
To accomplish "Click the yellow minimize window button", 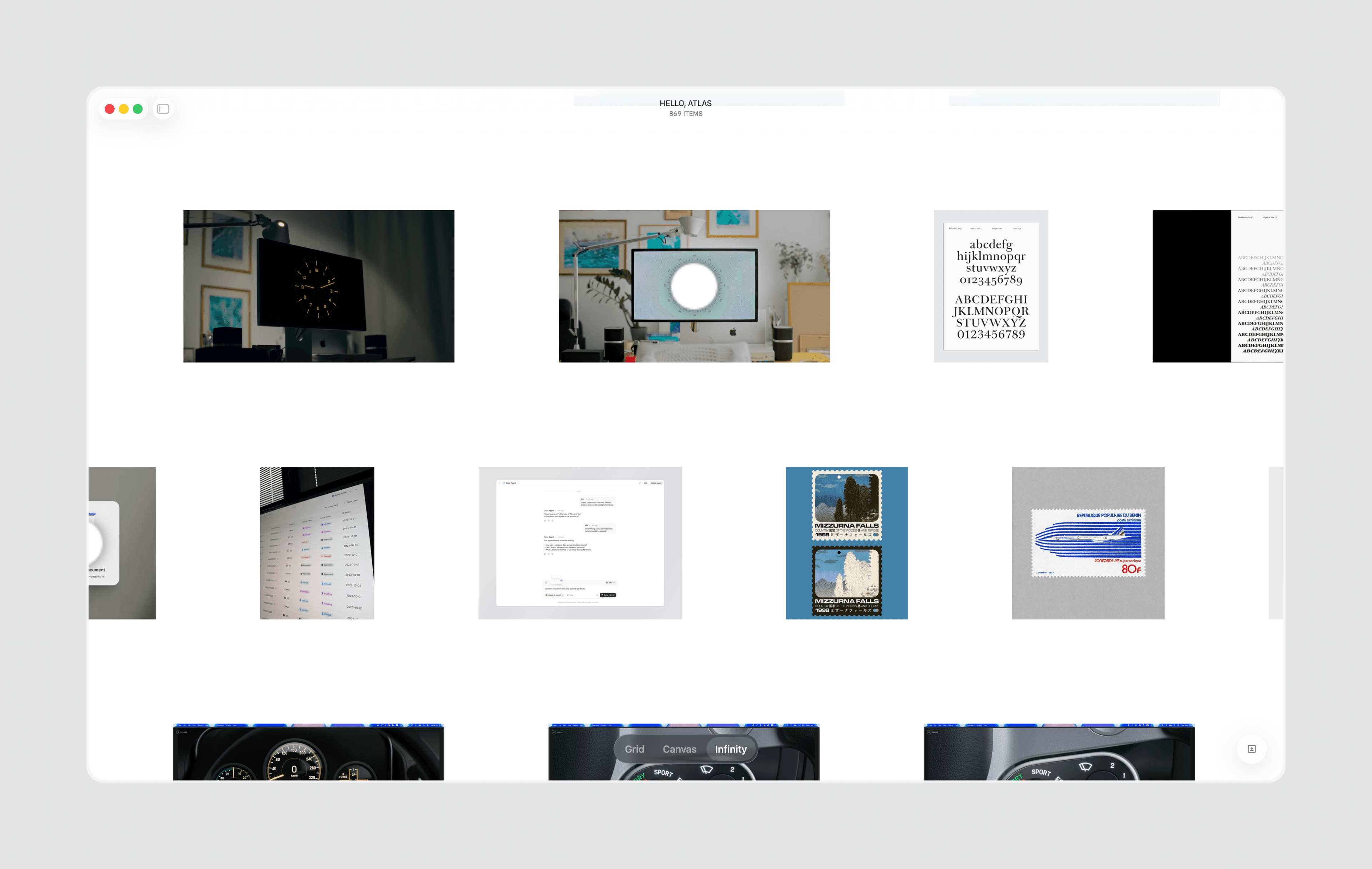I will tap(124, 109).
